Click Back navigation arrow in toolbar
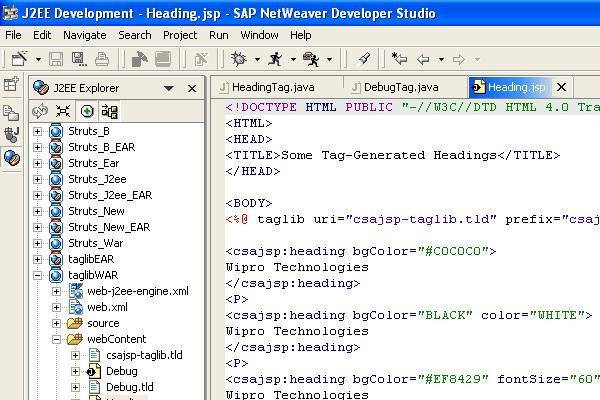This screenshot has height=400, width=600. coord(423,60)
